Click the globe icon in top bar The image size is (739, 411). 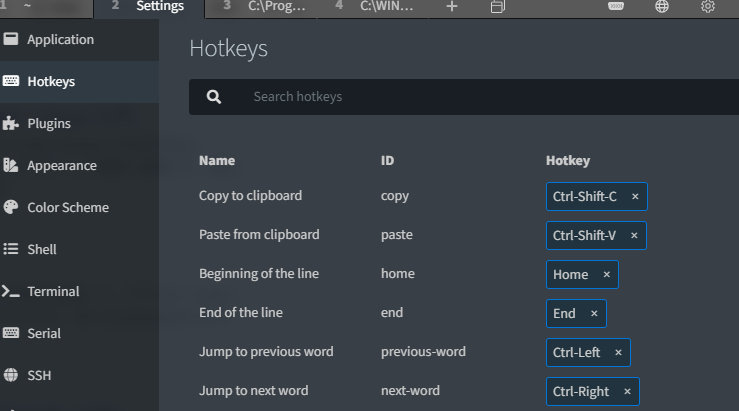[x=662, y=7]
